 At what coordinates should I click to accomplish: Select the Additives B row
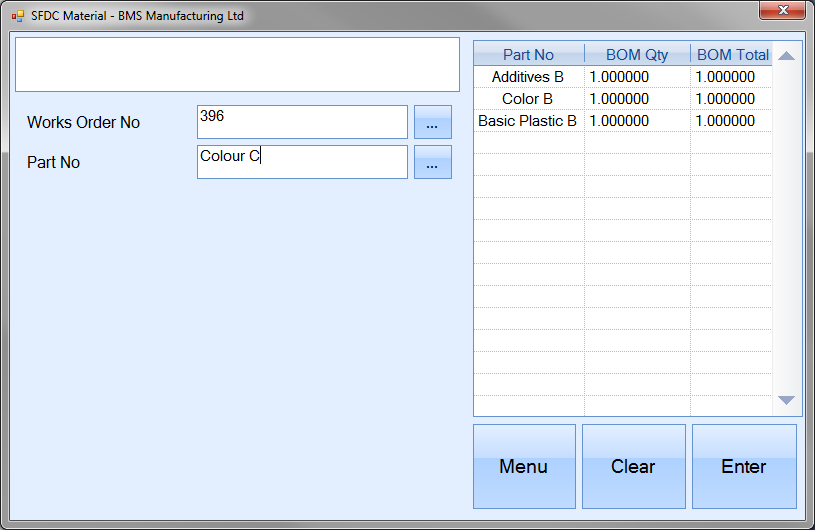pos(528,77)
